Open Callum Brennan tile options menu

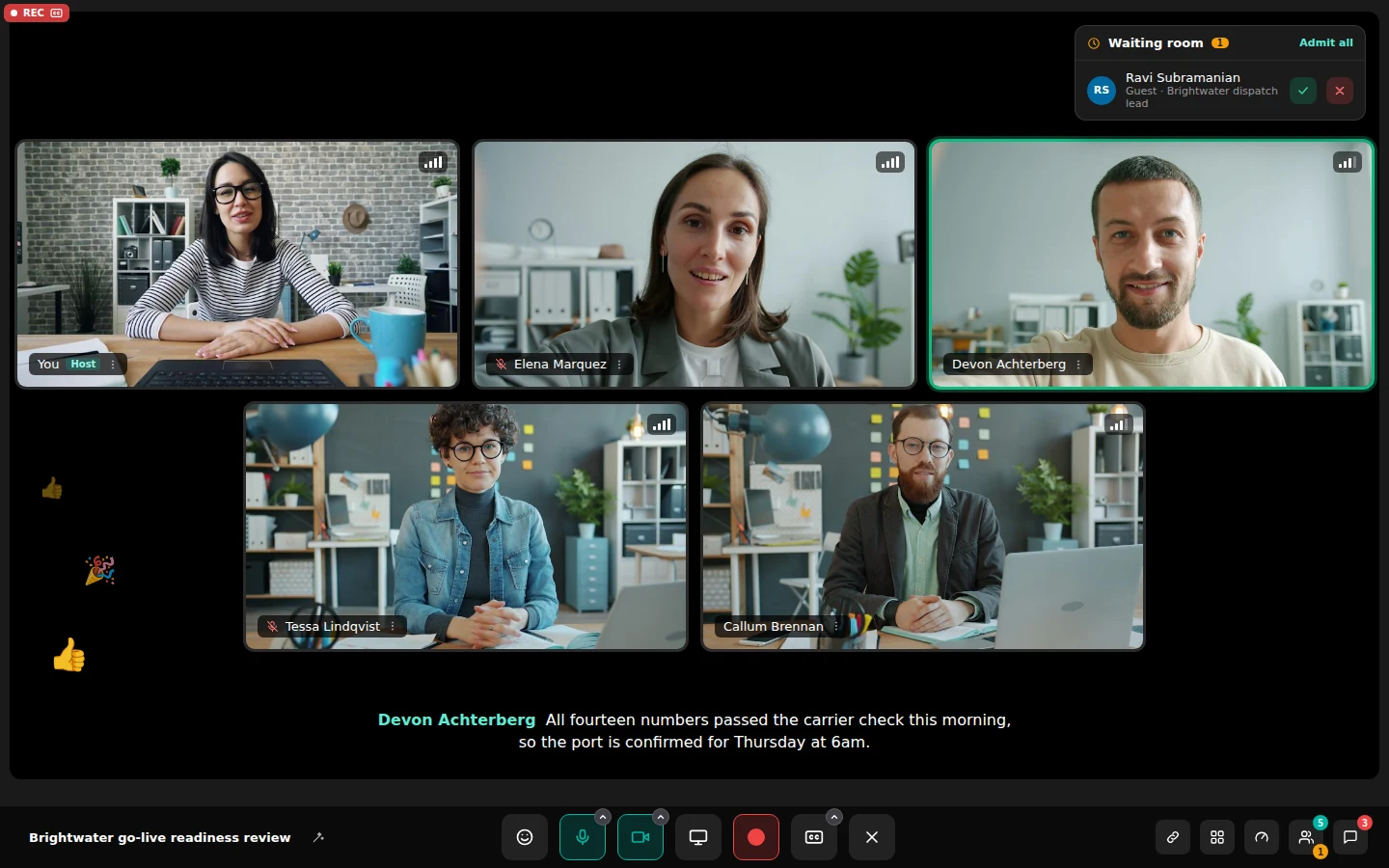(836, 626)
